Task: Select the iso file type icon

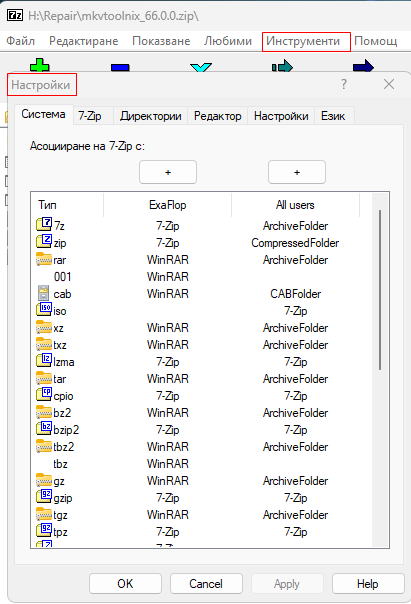Action: point(44,309)
